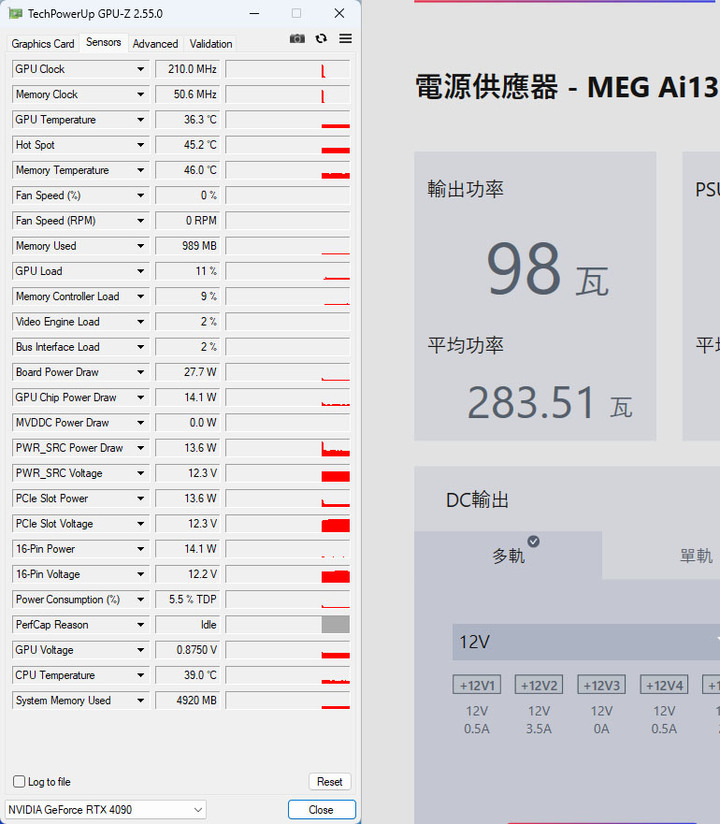Viewport: 720px width, 824px height.
Task: Switch to the Advanced tab
Action: click(x=155, y=44)
